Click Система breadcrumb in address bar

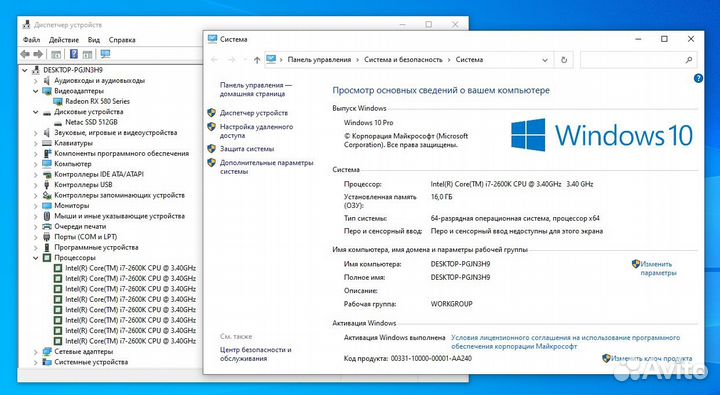pos(469,60)
